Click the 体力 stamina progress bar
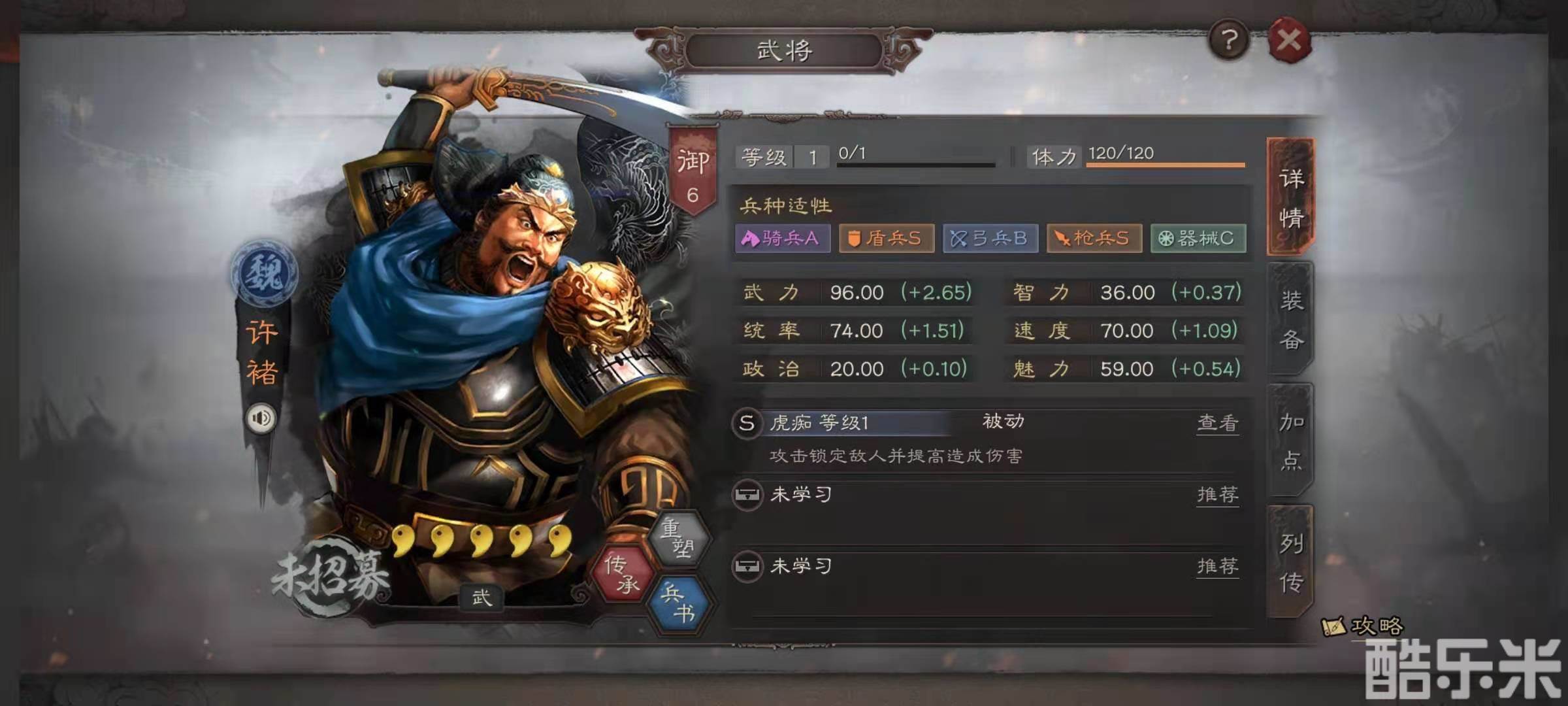The height and width of the screenshot is (706, 1568). [x=1166, y=165]
